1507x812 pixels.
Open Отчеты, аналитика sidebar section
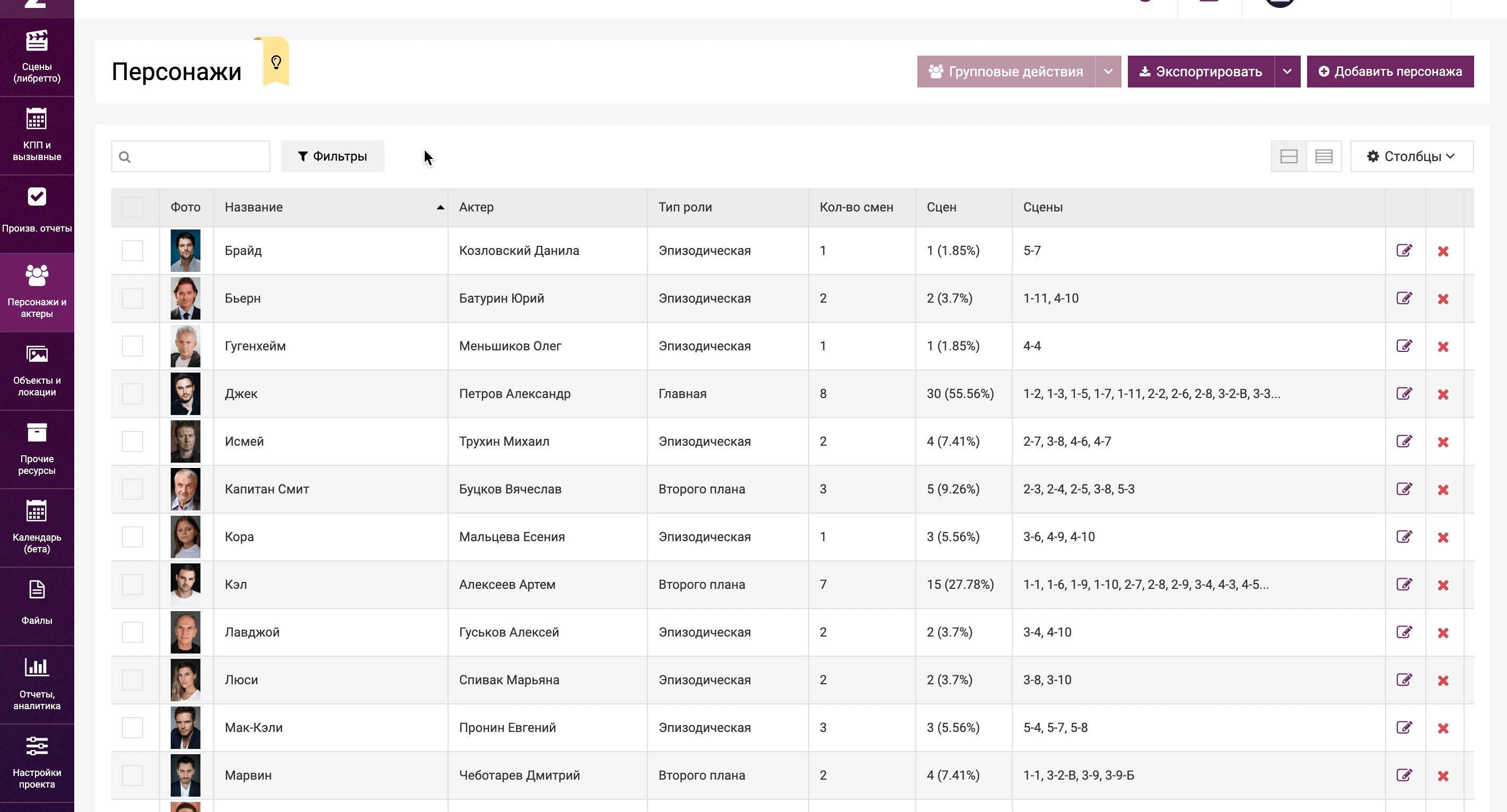37,684
